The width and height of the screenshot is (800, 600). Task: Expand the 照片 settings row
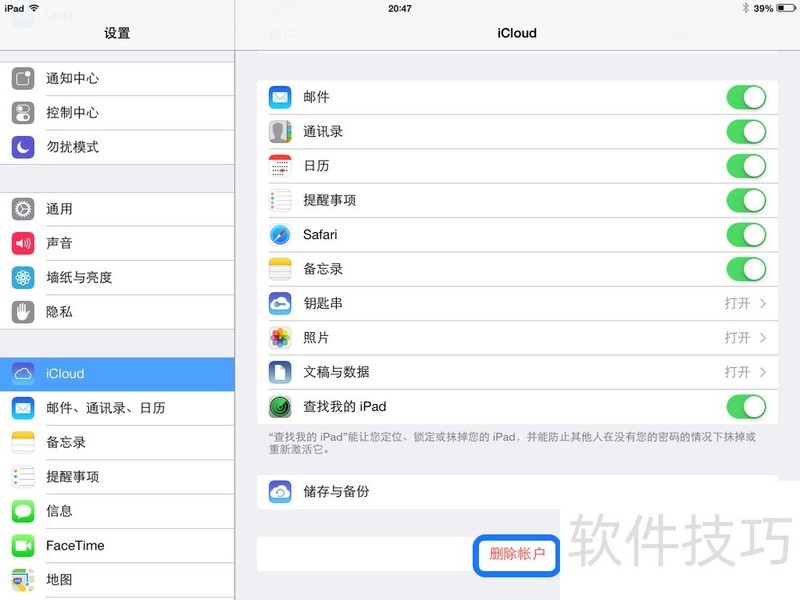(x=766, y=338)
